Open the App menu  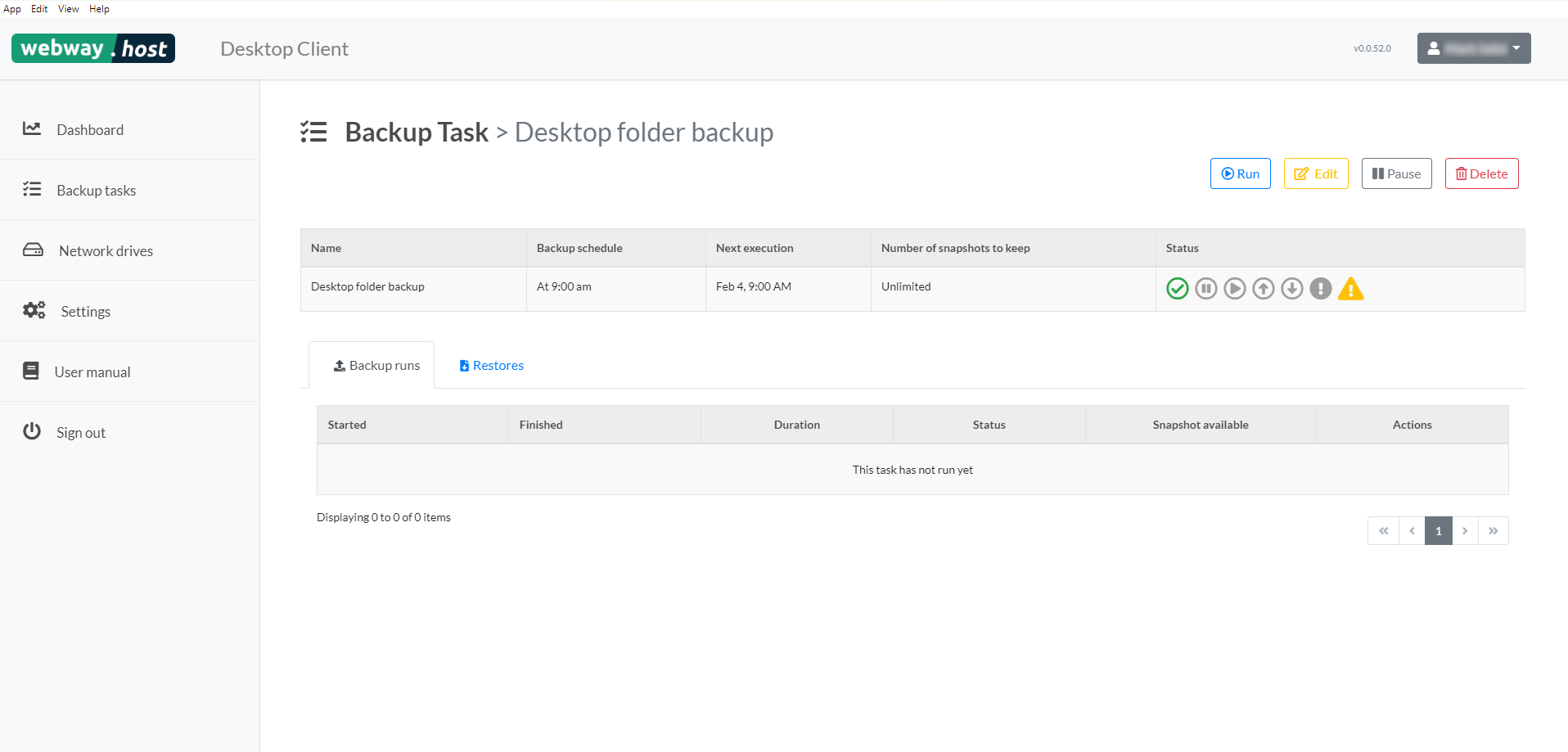tap(11, 8)
